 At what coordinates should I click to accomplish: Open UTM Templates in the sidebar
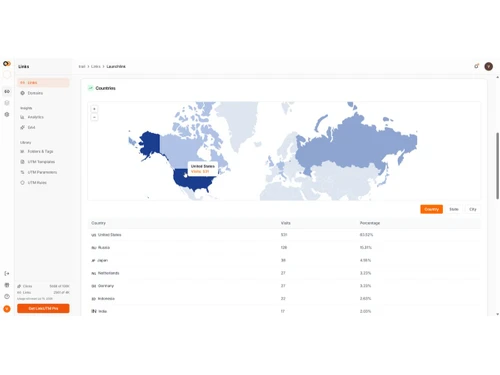[x=43, y=162]
